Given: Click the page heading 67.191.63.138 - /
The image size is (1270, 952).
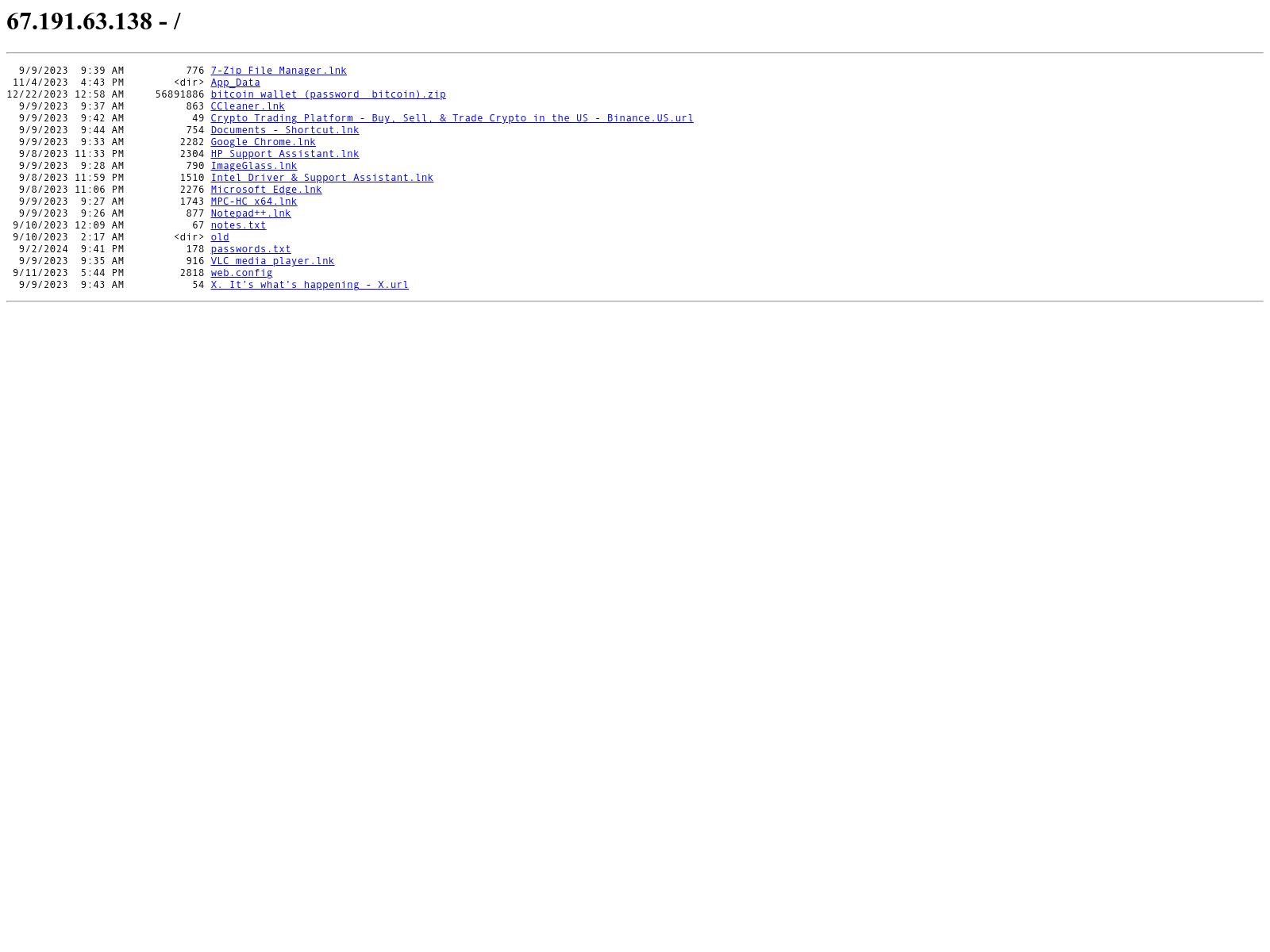Looking at the screenshot, I should (94, 21).
